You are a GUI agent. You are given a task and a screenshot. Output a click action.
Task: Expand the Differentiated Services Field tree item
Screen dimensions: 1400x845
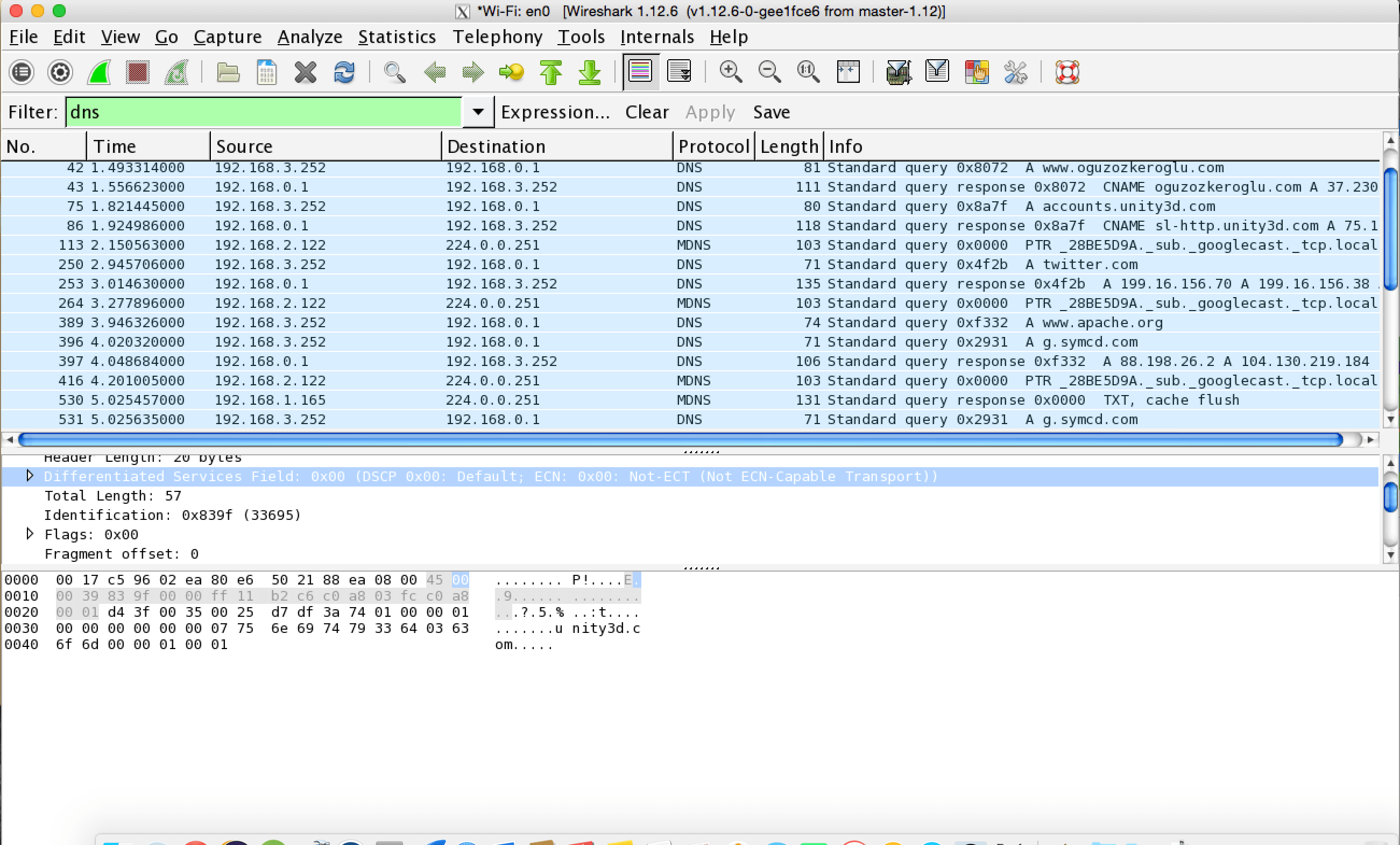pyautogui.click(x=30, y=476)
